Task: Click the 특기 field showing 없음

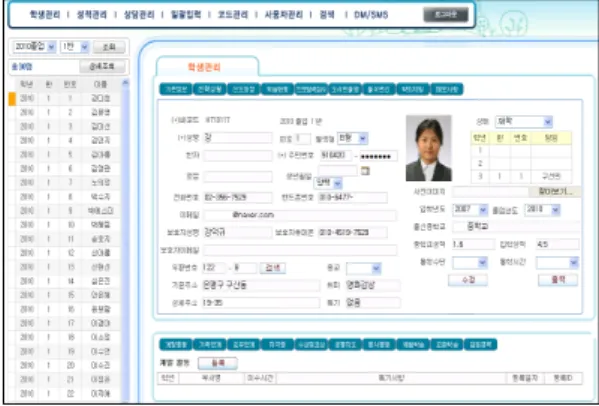Action: pyautogui.click(x=372, y=303)
